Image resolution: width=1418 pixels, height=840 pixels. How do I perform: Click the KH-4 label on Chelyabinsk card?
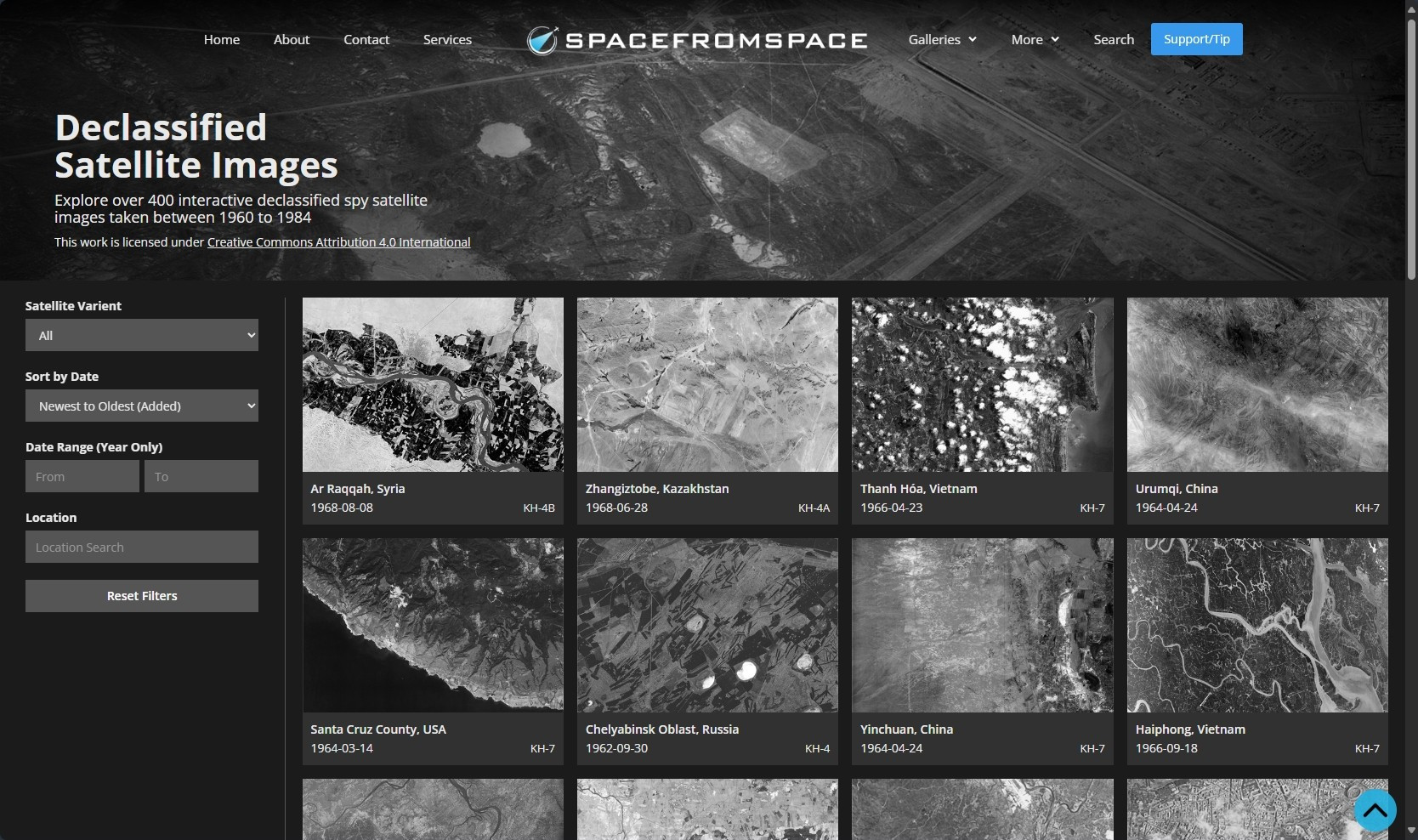[817, 749]
